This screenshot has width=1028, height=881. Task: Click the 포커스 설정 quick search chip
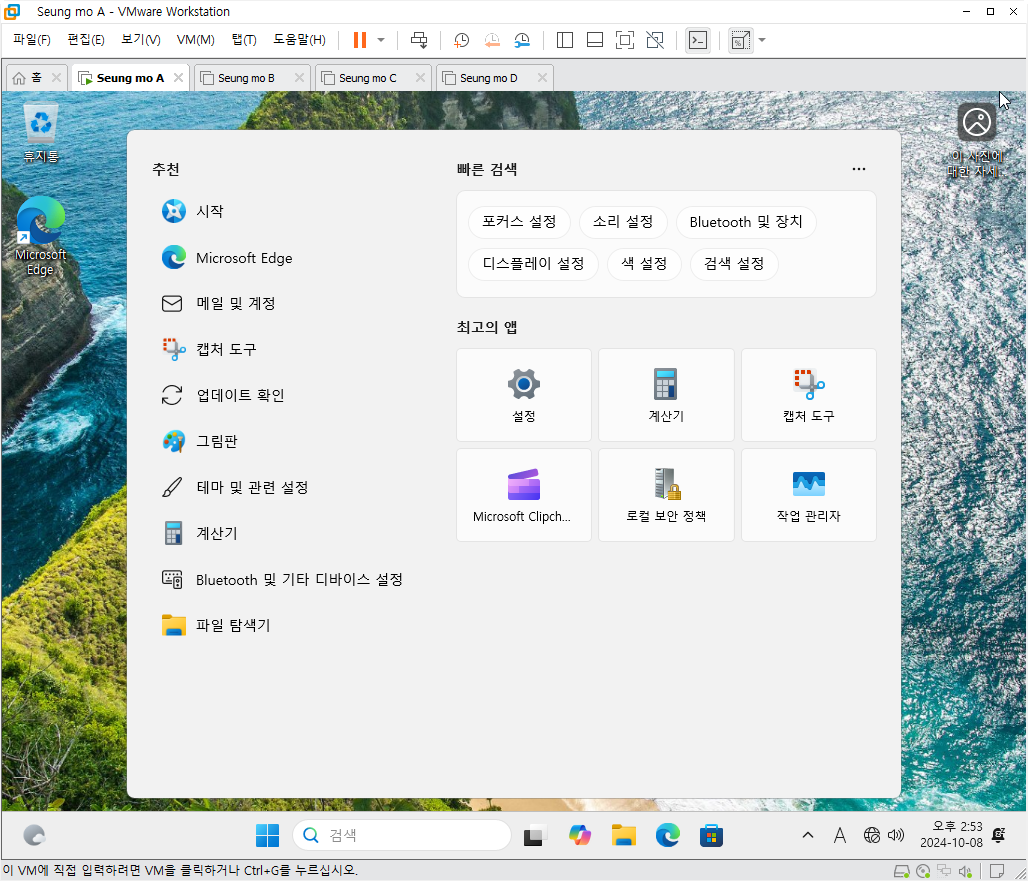[x=519, y=222]
